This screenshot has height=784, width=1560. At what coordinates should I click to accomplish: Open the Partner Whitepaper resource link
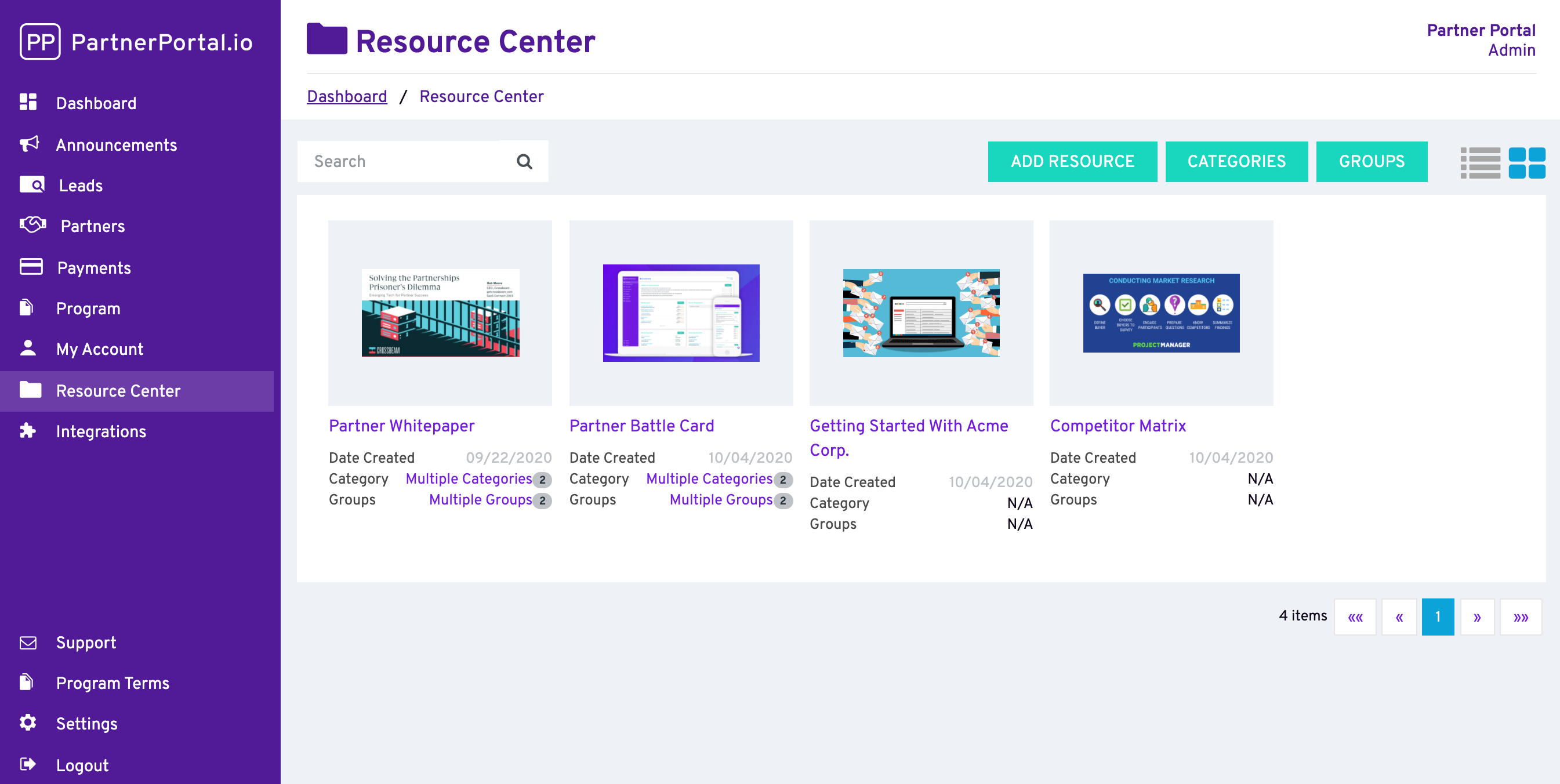click(401, 426)
